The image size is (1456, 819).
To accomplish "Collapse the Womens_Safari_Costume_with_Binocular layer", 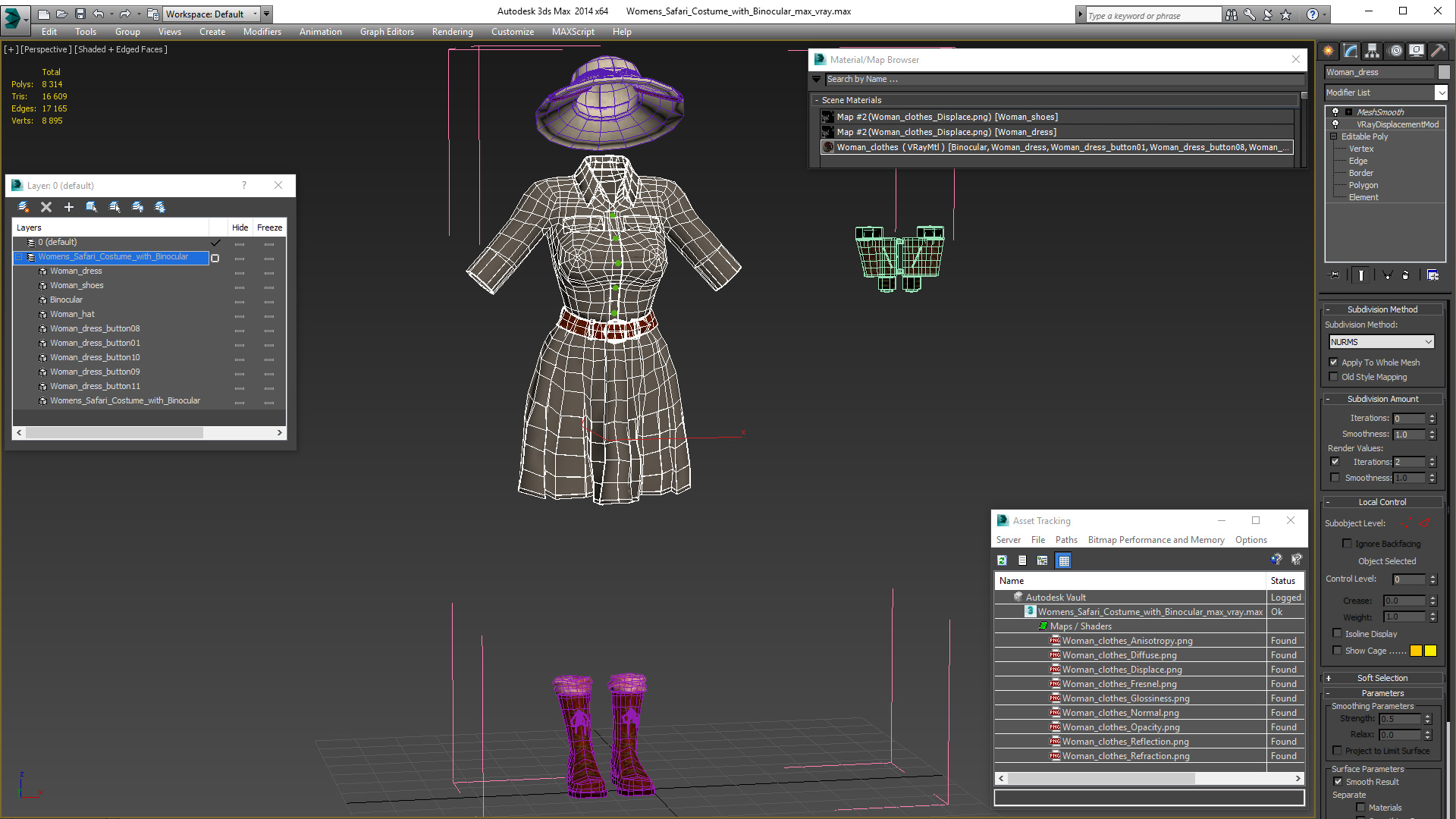I will click(x=19, y=257).
